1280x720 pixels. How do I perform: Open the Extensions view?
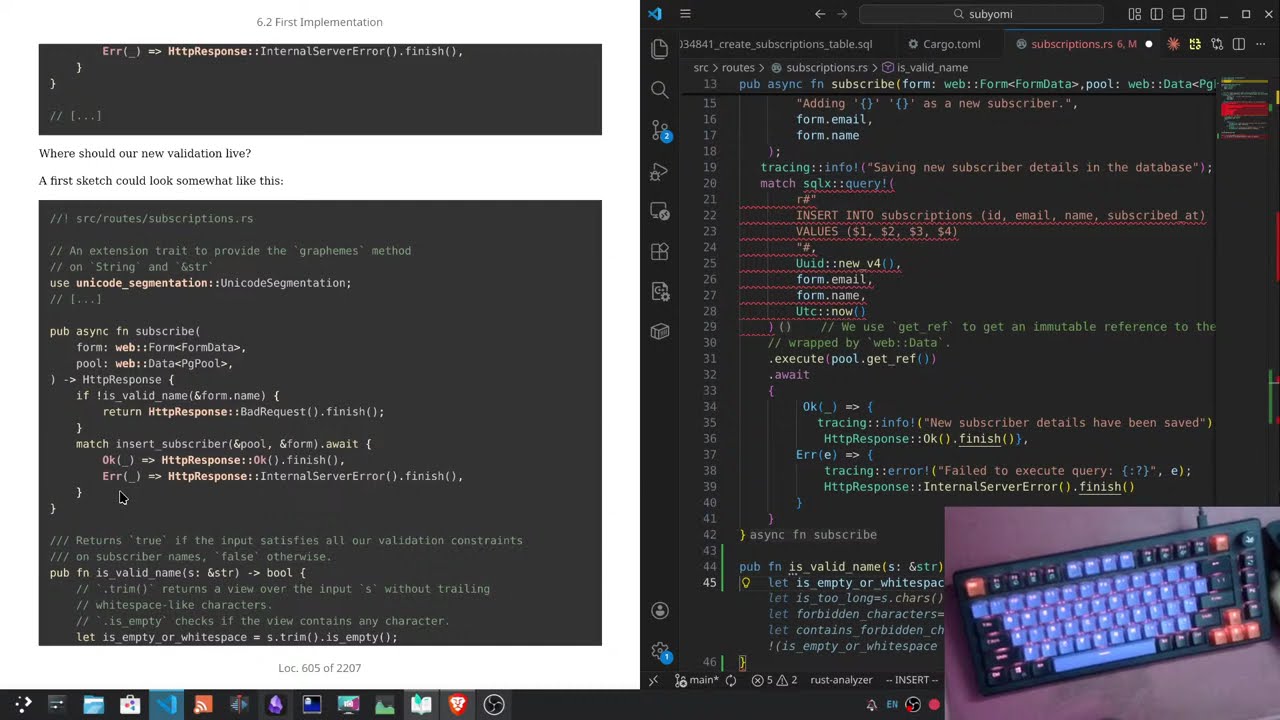pyautogui.click(x=659, y=252)
